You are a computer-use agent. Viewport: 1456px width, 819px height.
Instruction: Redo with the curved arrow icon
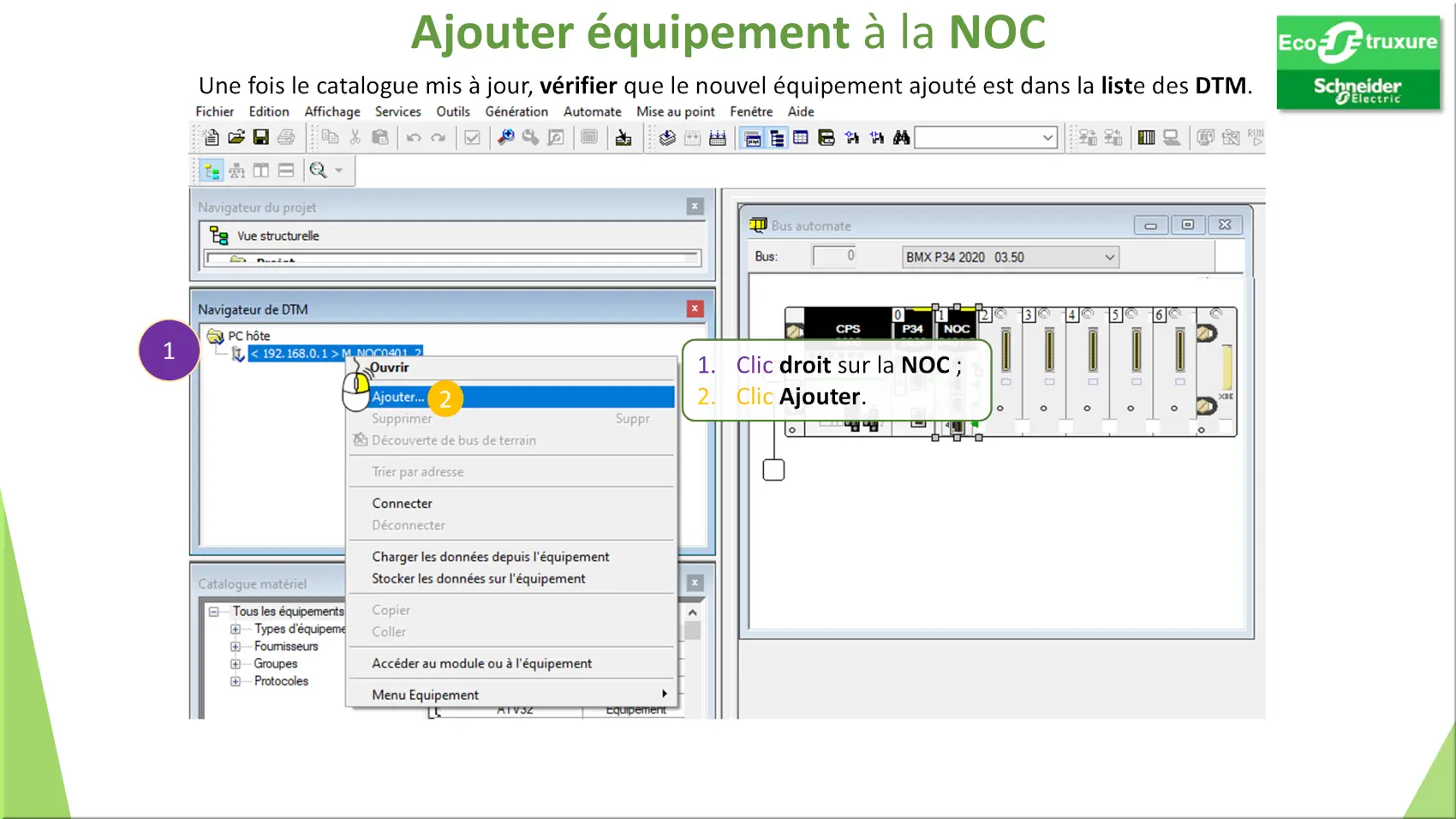[439, 137]
